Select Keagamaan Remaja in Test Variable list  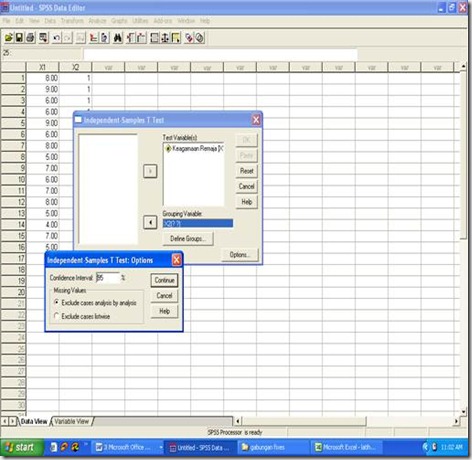[x=194, y=149]
